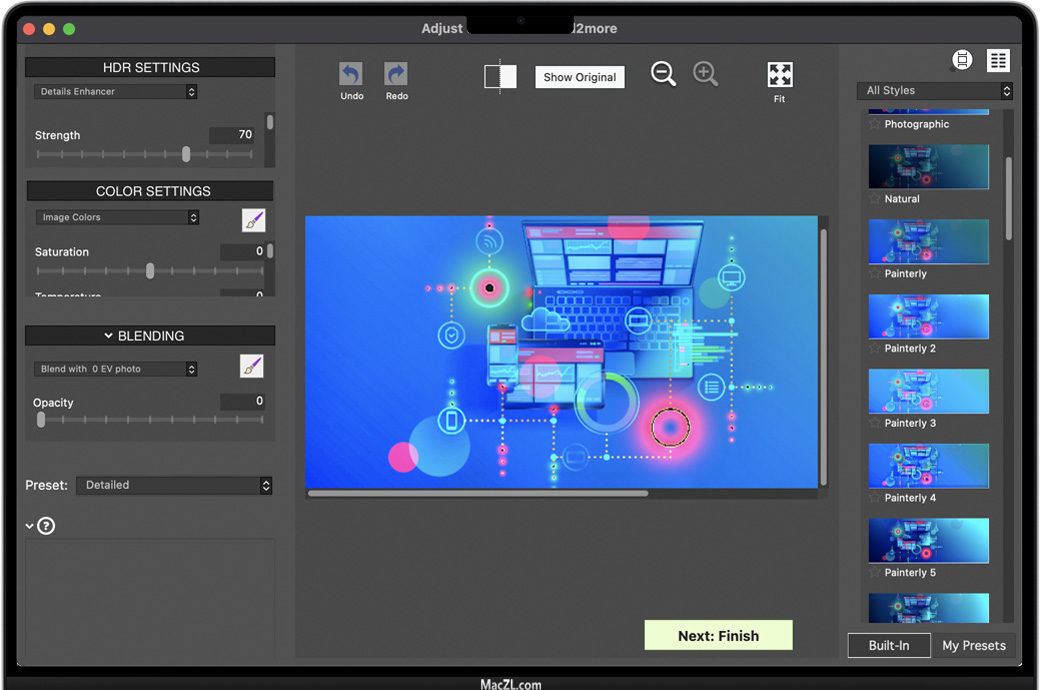Open brush tool in Color Settings
Viewport: 1040px width, 690px height.
(253, 220)
